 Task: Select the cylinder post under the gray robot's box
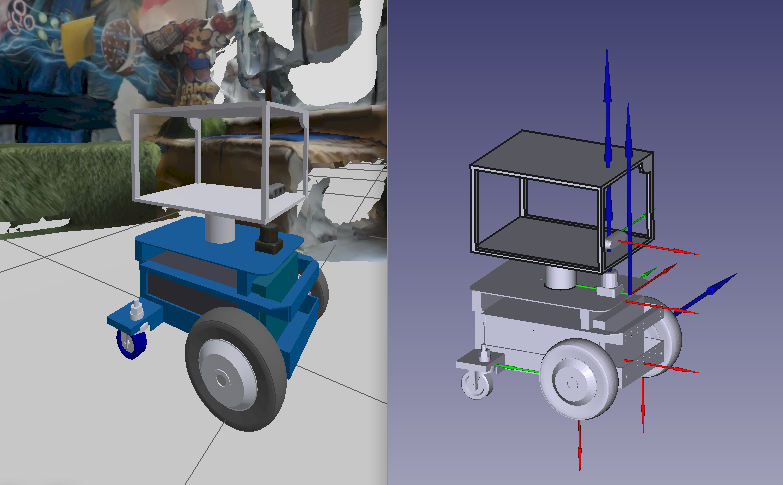(x=560, y=277)
